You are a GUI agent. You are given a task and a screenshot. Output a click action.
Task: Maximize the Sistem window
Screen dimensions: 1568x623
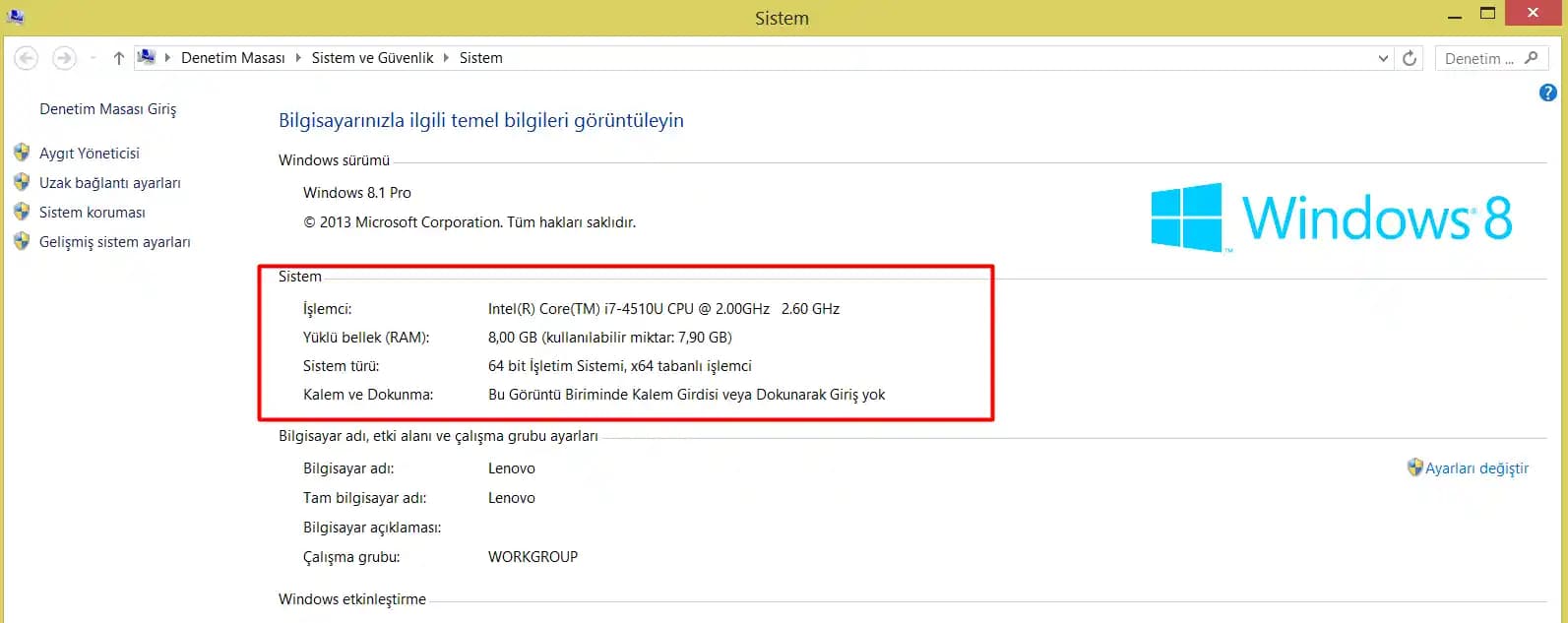coord(1487,14)
